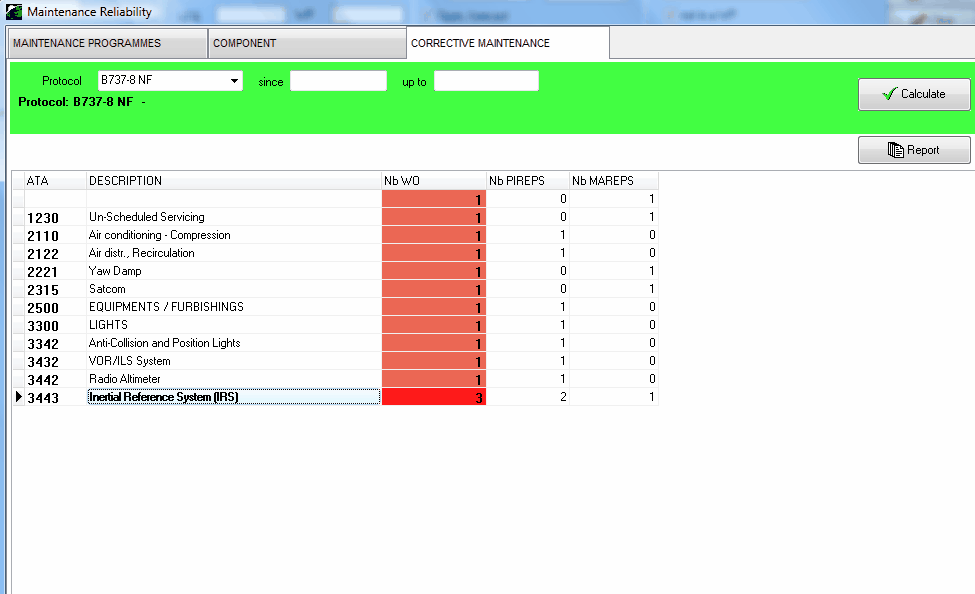Screen dimensions: 975x594
Task: Sort by the Nb WO column header
Action: point(434,181)
